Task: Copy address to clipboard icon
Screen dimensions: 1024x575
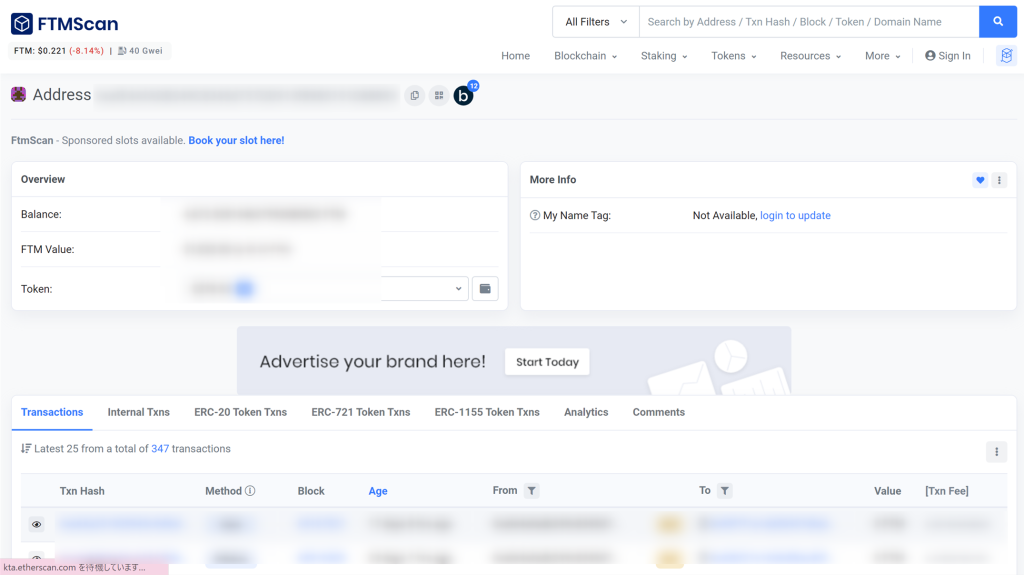Action: (x=414, y=95)
